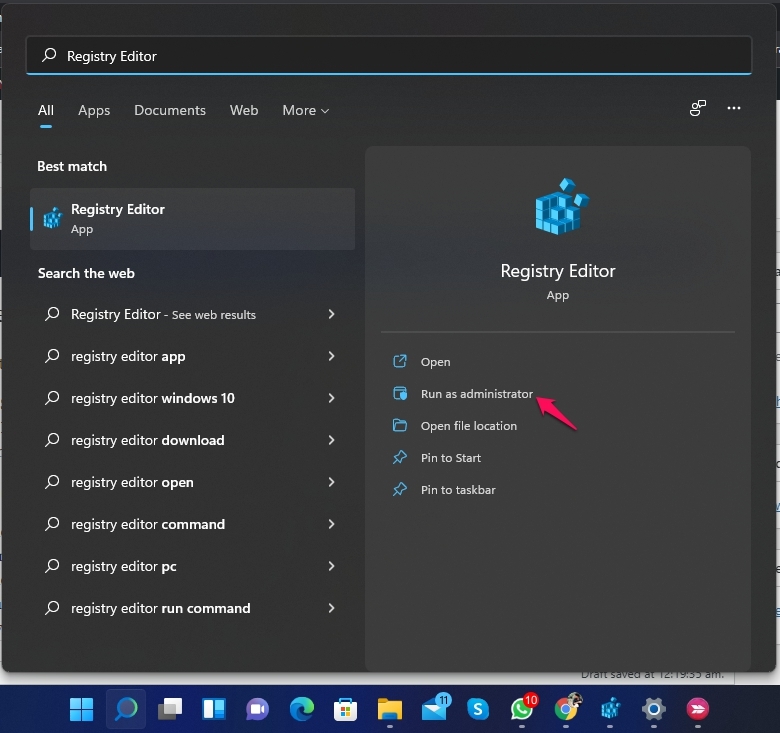The image size is (780, 733).
Task: Click the folder icon for Open file location
Action: [400, 425]
